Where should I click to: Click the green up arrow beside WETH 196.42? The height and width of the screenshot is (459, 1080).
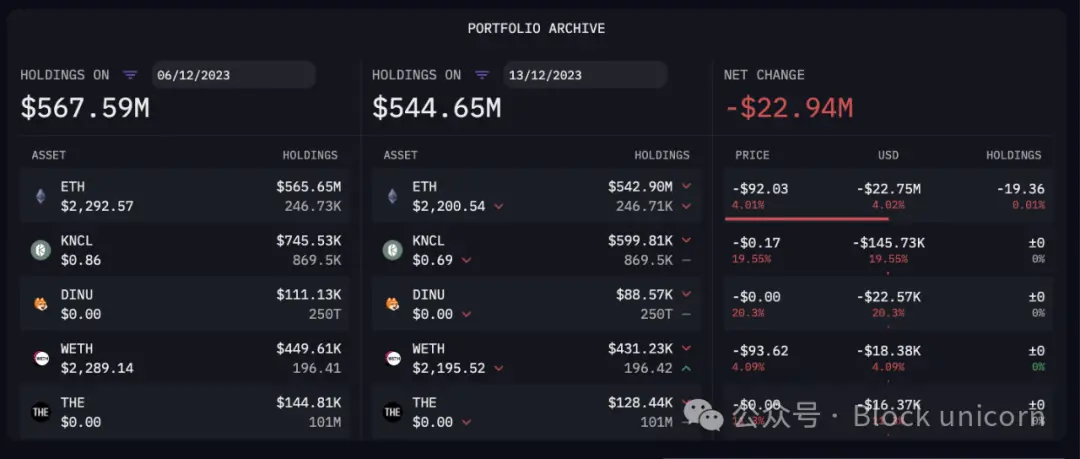686,368
